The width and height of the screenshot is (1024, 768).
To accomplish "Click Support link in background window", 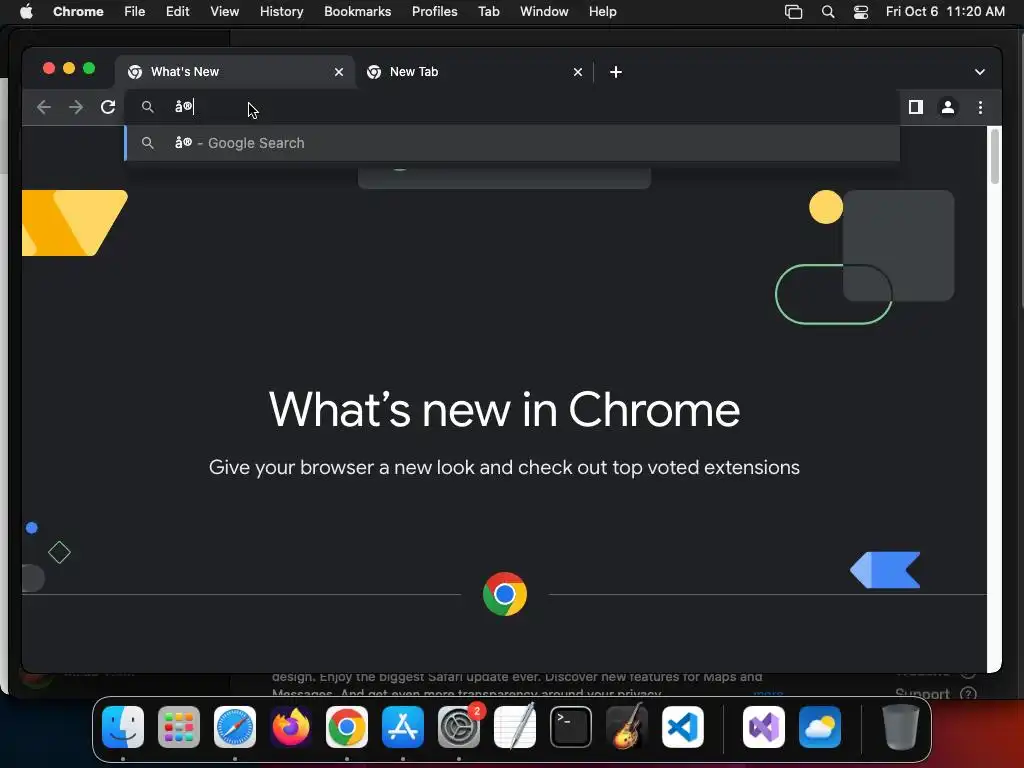I will (x=922, y=694).
